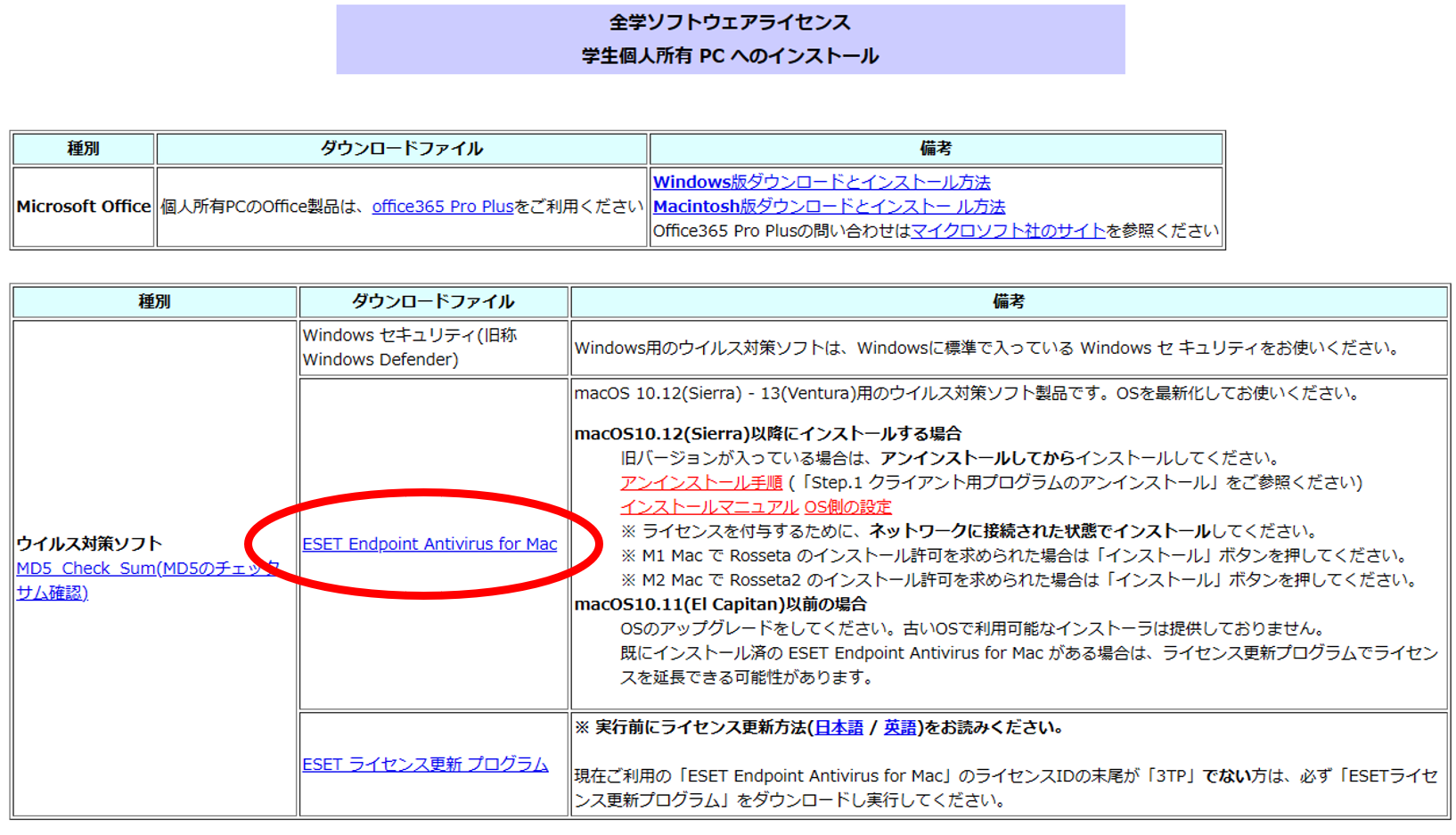Click 種別 header in antivirus table
Viewport: 1456px width, 835px height.
pos(154,302)
